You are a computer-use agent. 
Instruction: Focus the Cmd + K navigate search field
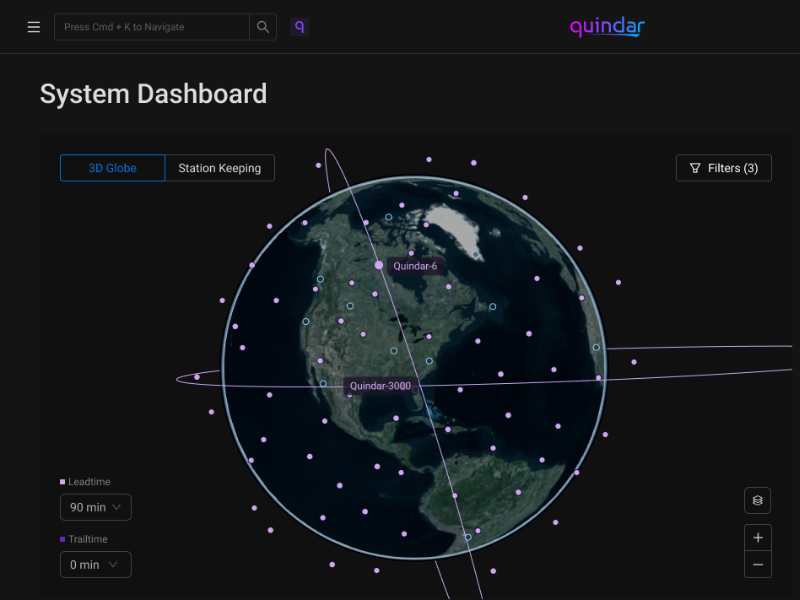(152, 27)
